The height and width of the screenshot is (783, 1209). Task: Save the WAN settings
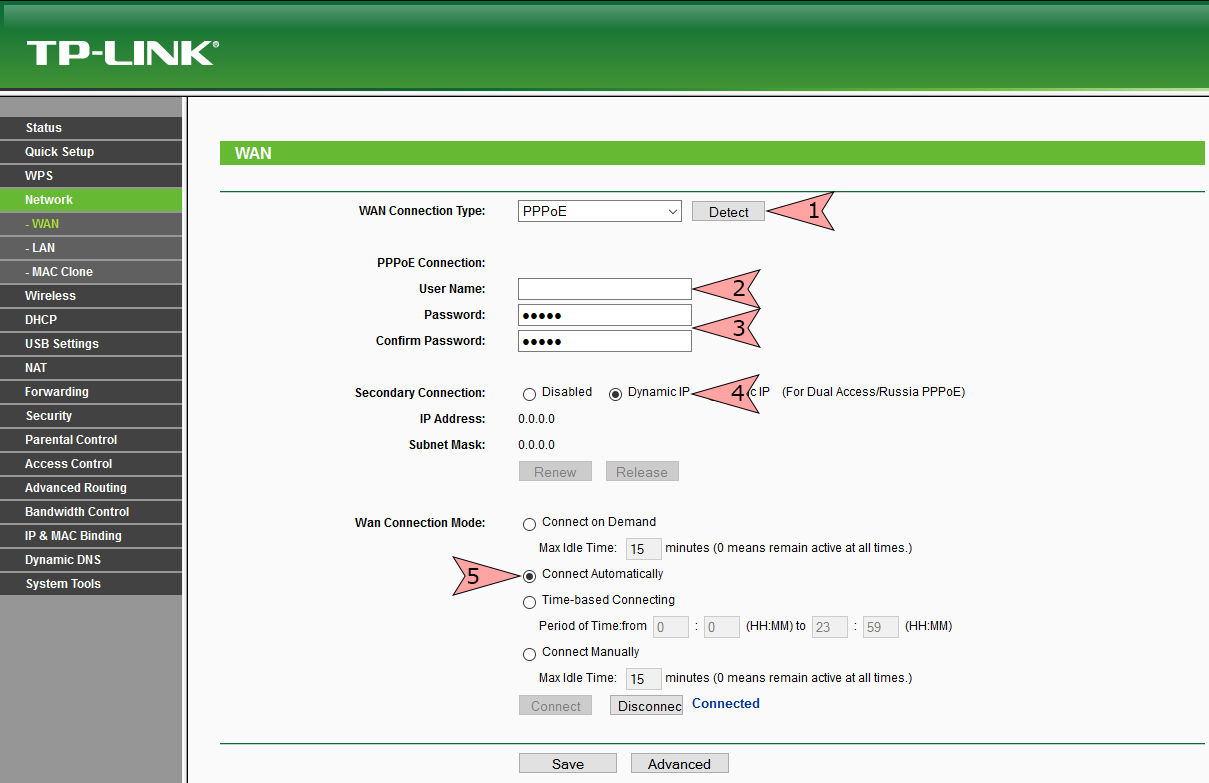[567, 762]
